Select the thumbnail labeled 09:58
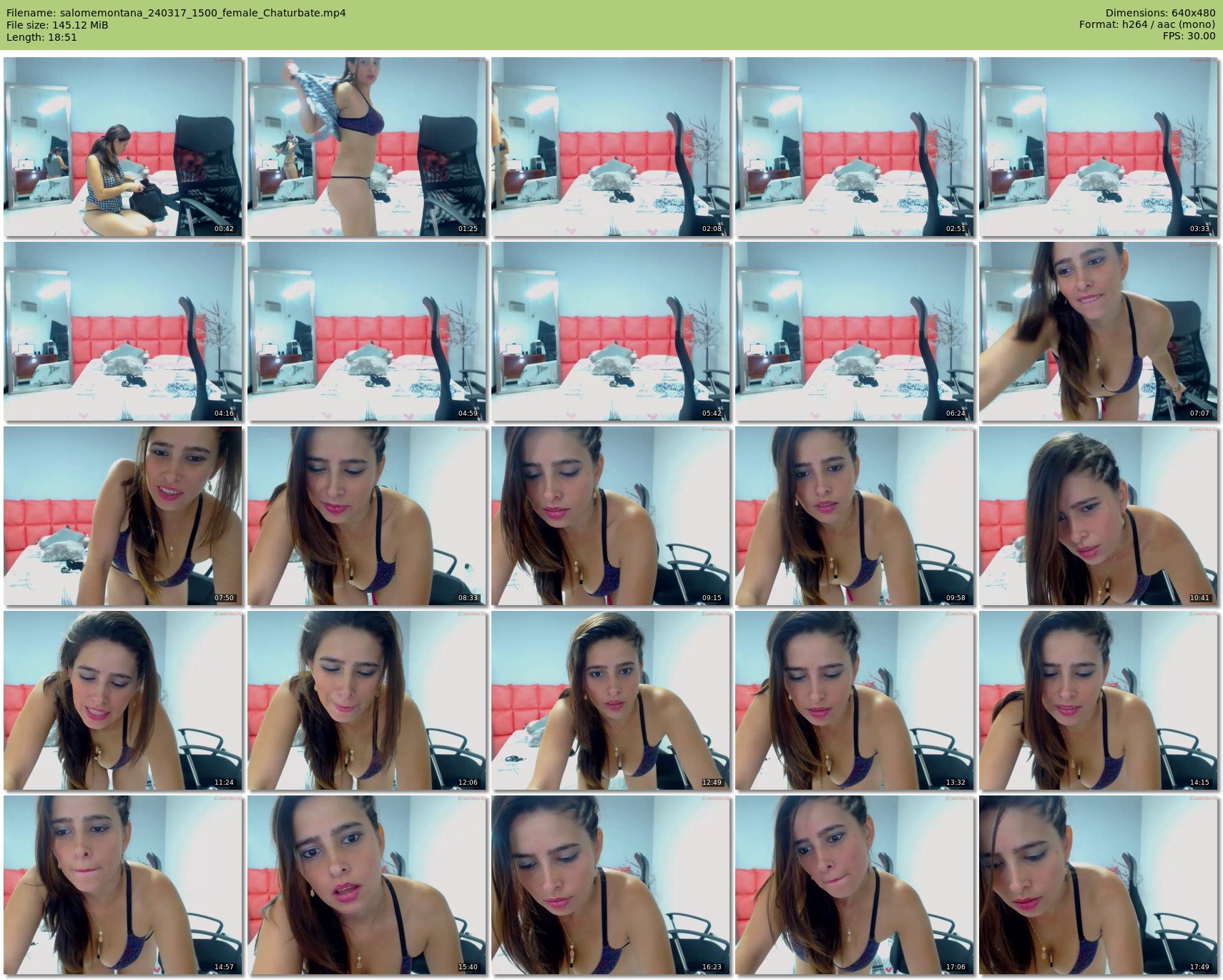 click(x=854, y=516)
